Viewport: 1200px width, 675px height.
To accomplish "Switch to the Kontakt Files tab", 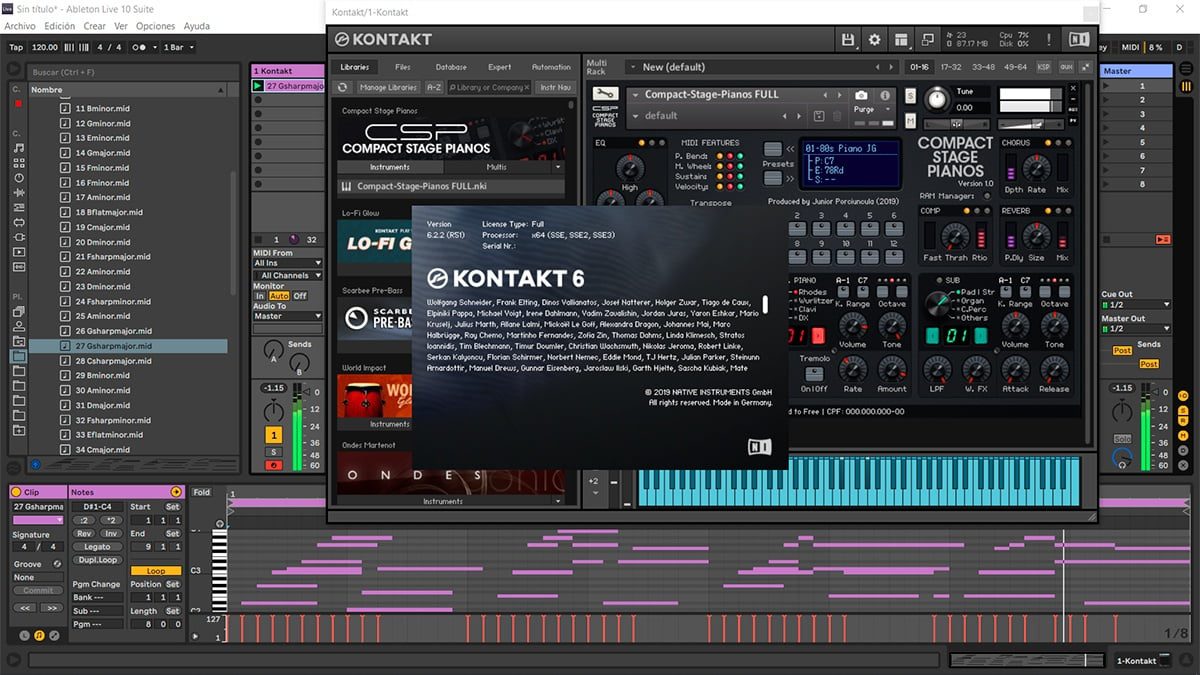I will coord(403,67).
